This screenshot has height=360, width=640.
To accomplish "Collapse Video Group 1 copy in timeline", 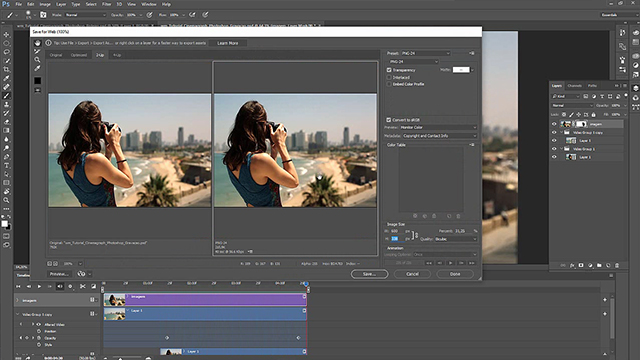I will [x=18, y=314].
